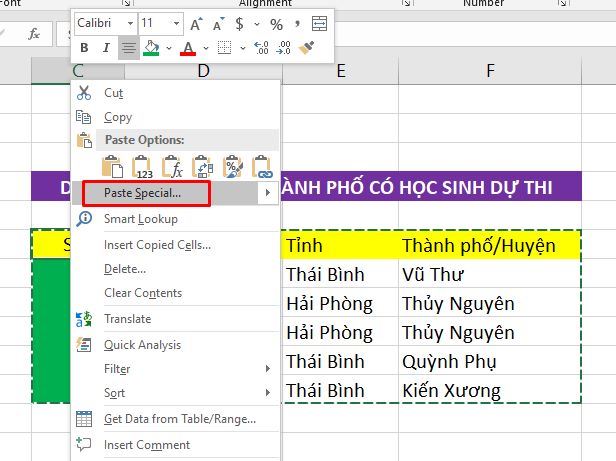Expand Paste Special submenu arrow
This screenshot has width=616, height=461.
(x=268, y=193)
